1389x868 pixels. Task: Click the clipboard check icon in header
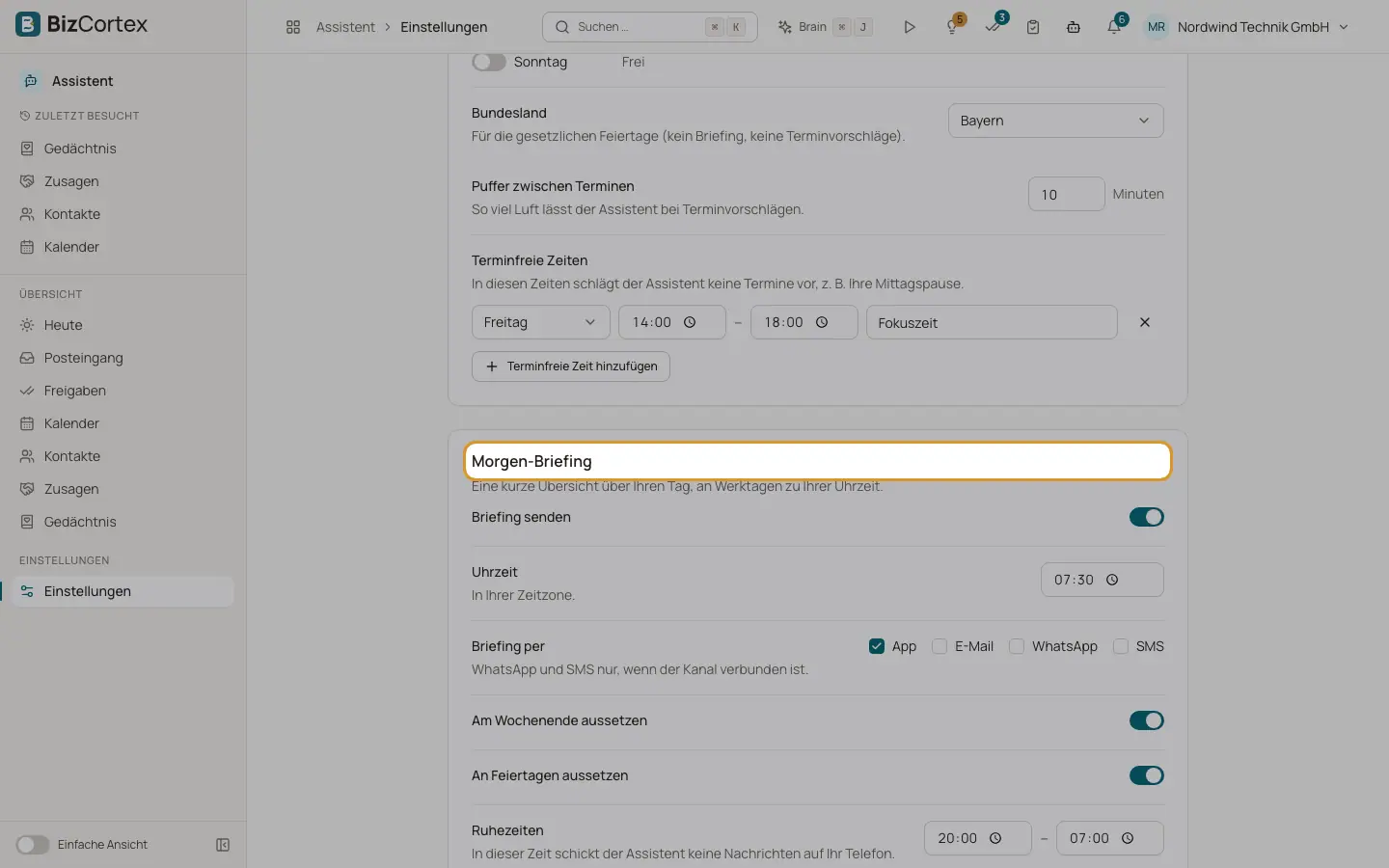coord(1033,27)
